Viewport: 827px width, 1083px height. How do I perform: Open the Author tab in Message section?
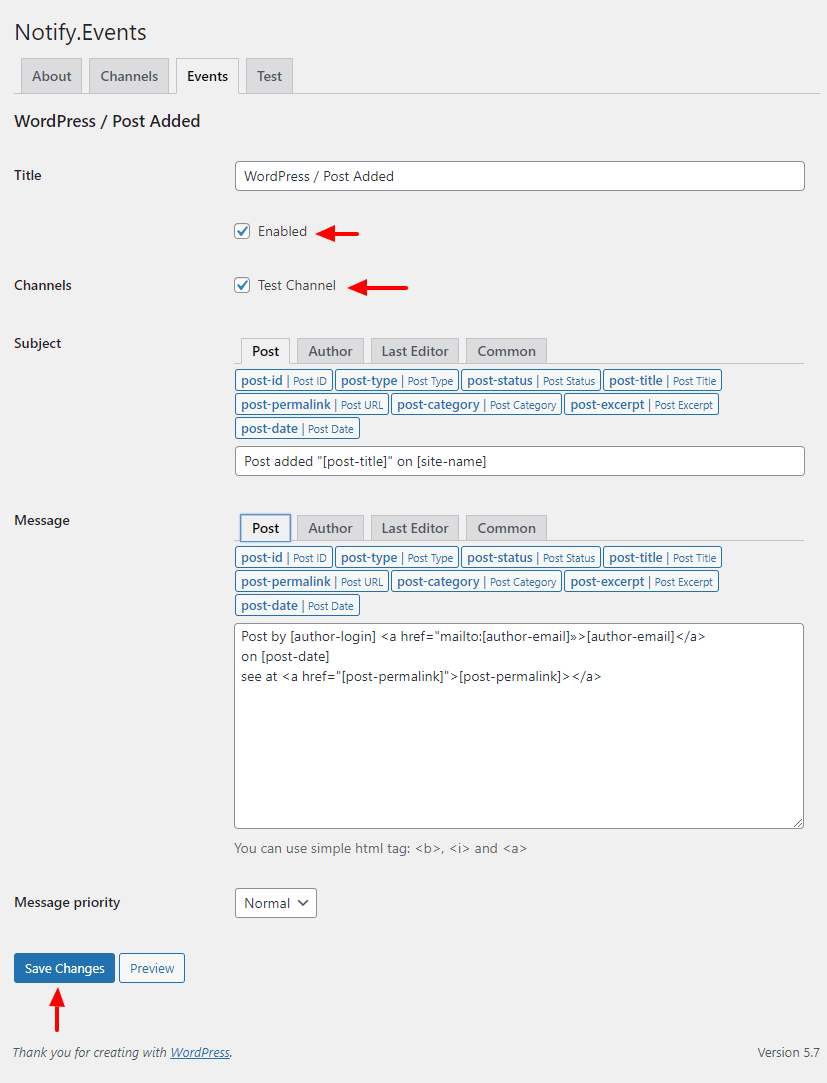click(330, 528)
